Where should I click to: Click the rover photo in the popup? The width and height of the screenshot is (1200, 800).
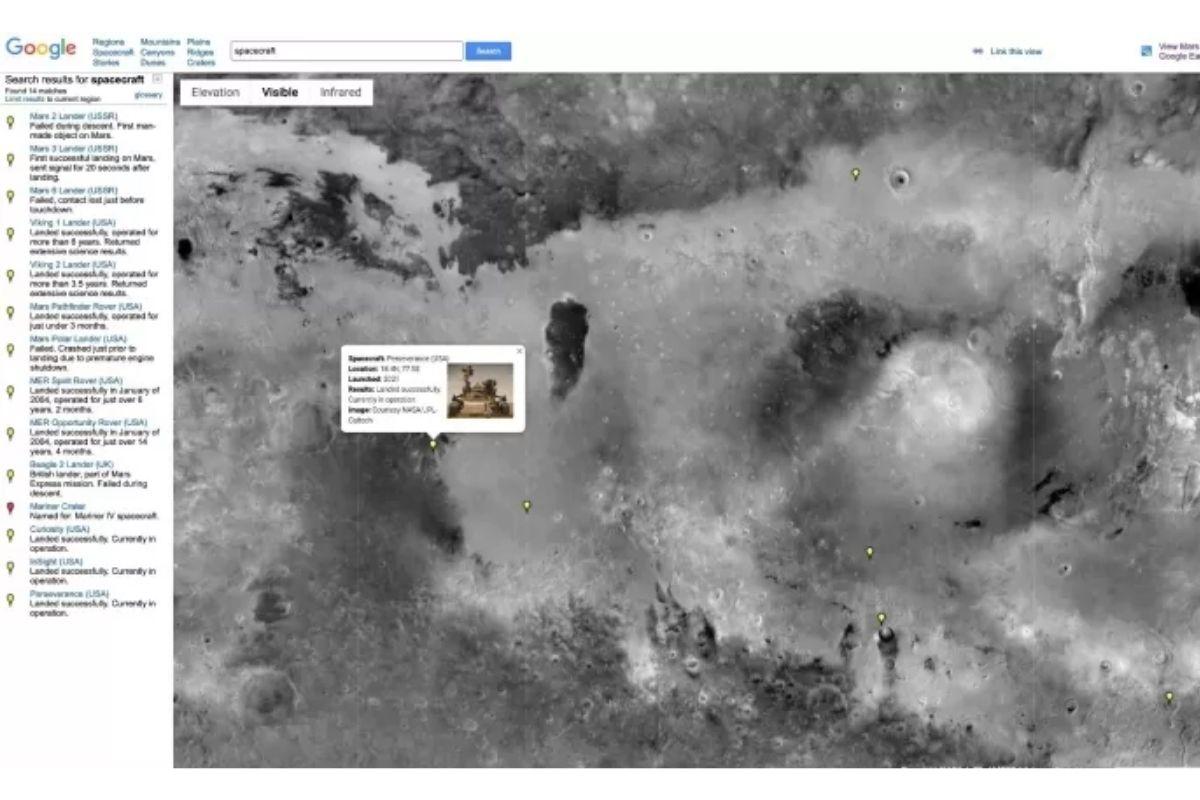click(480, 390)
